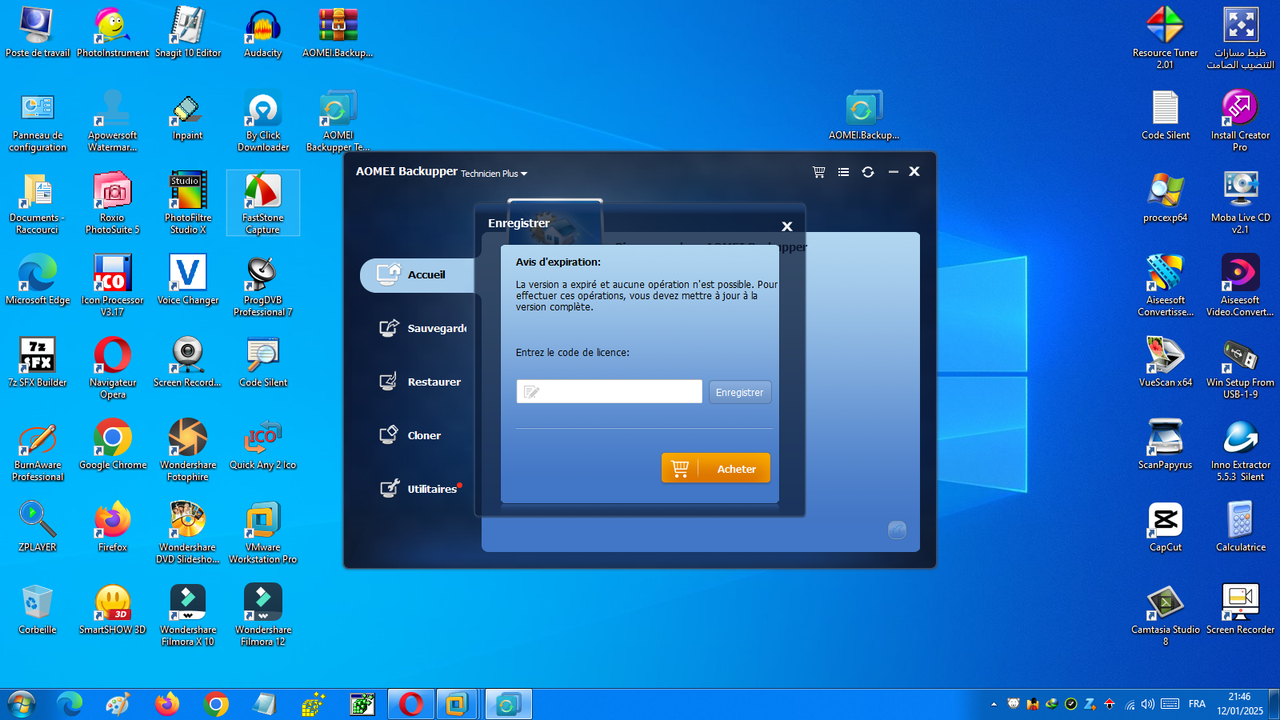Select the Accueil tab in AOMEI sidebar
The image size is (1280, 720).
point(418,275)
